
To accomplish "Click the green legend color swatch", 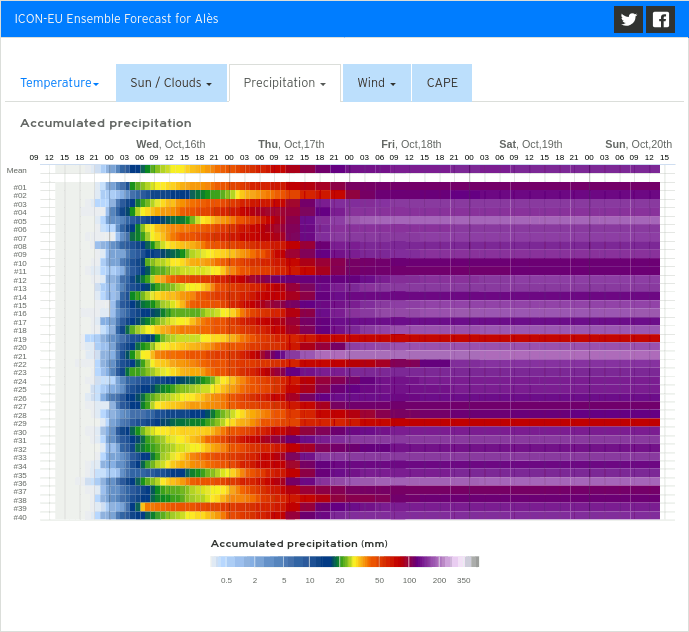I will point(344,562).
